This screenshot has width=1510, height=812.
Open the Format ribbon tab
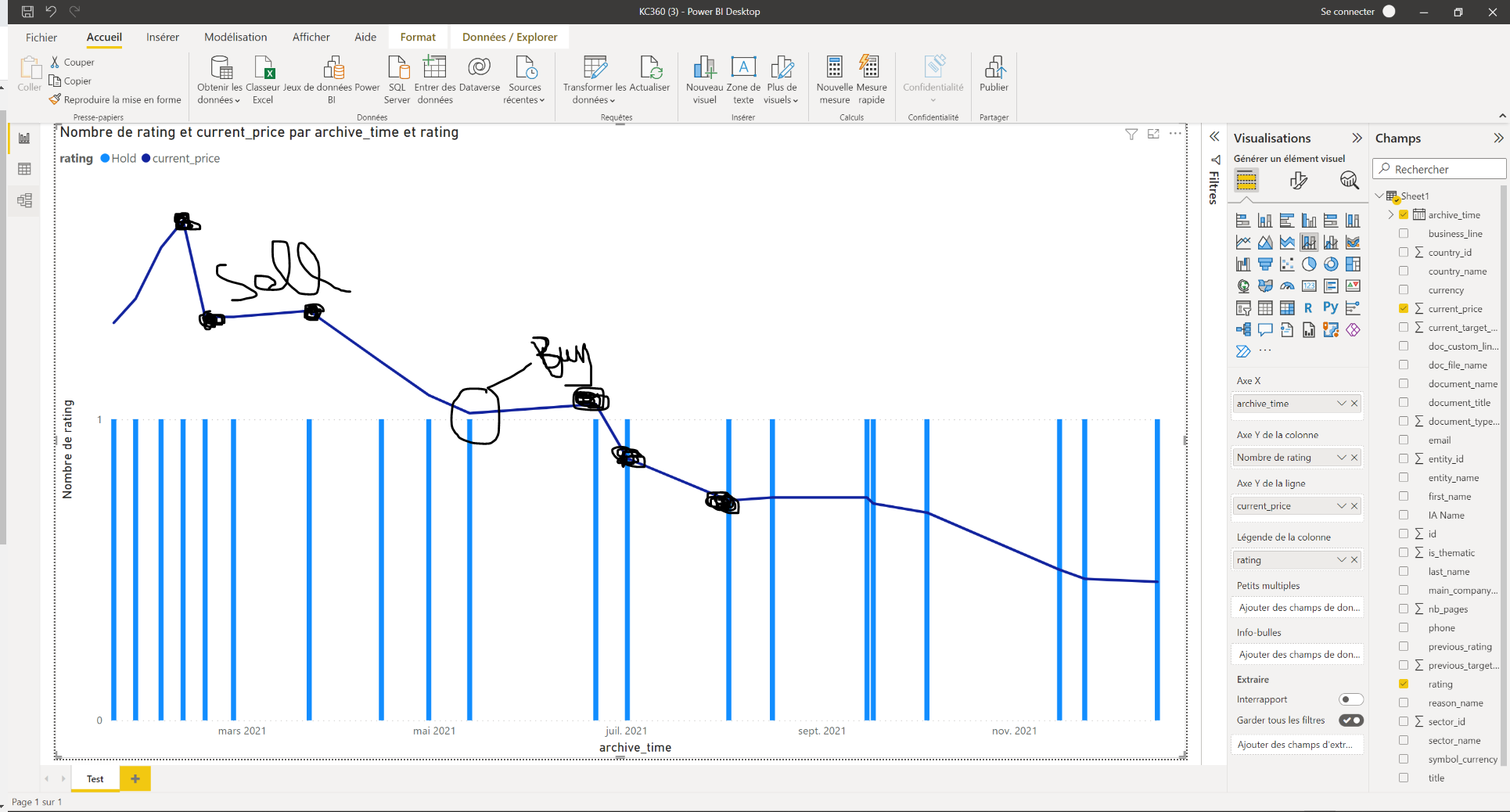click(418, 37)
